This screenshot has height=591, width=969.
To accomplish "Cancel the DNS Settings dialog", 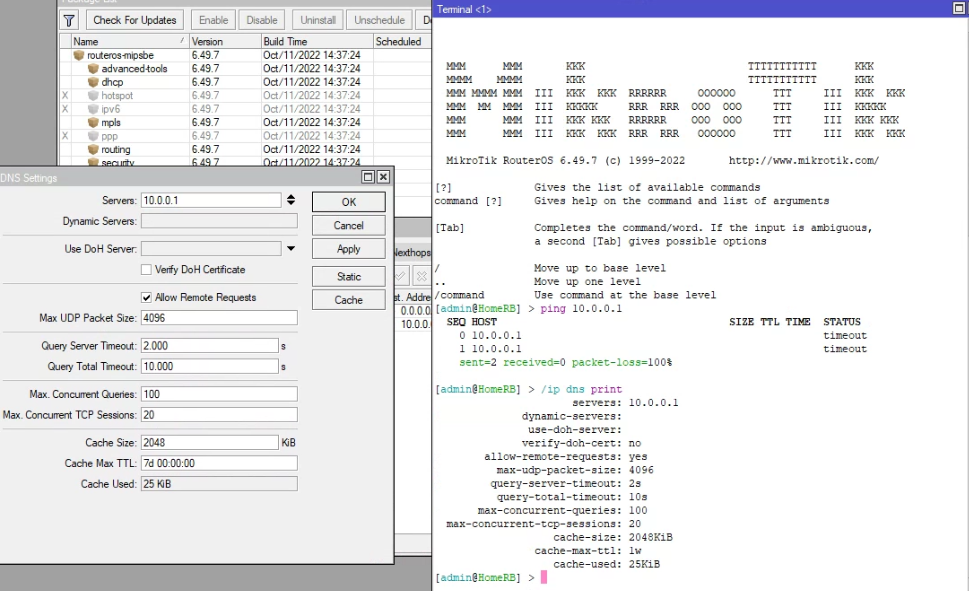I will (x=349, y=226).
